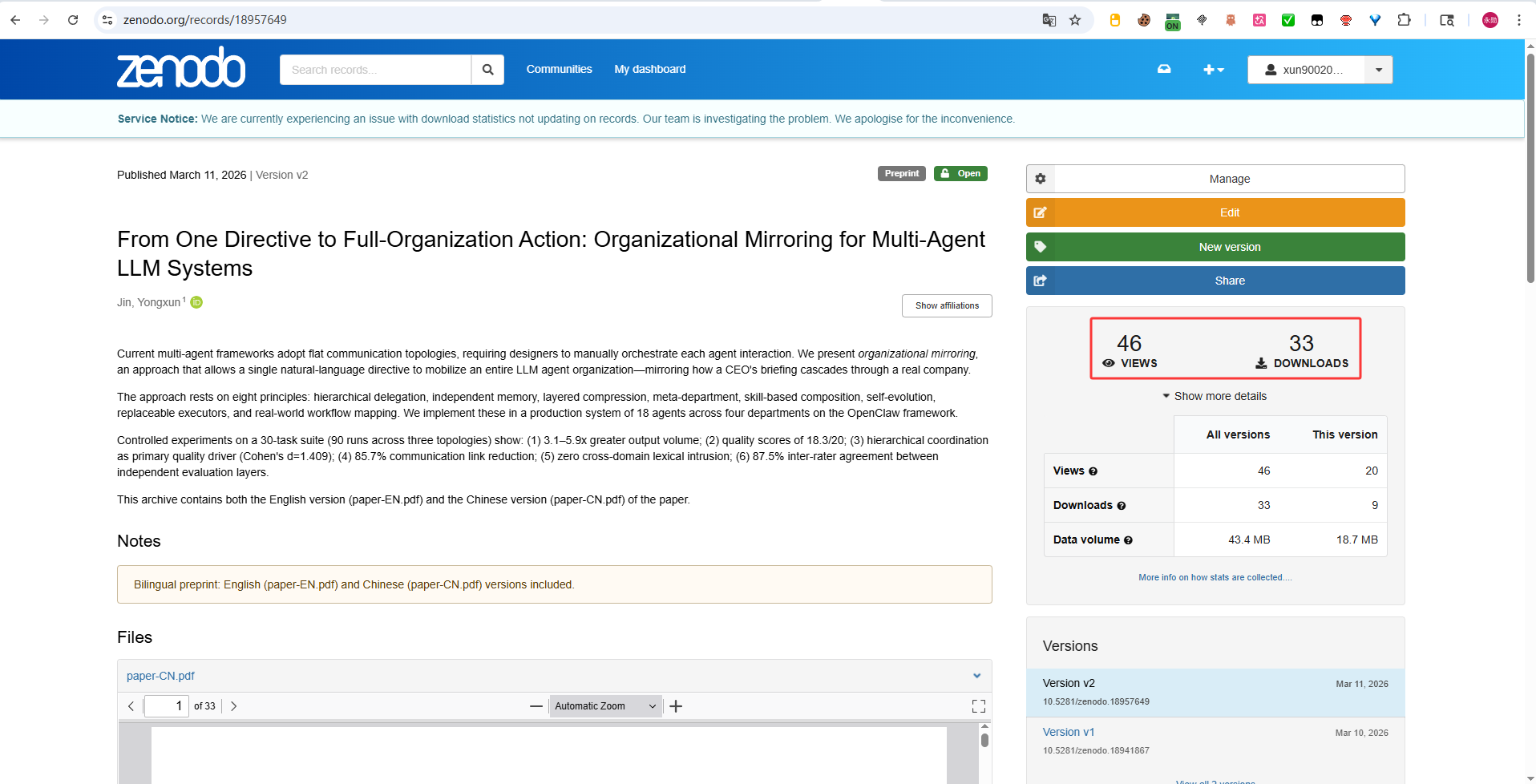Click the search magnifier button
Viewport: 1536px width, 784px height.
pos(487,70)
